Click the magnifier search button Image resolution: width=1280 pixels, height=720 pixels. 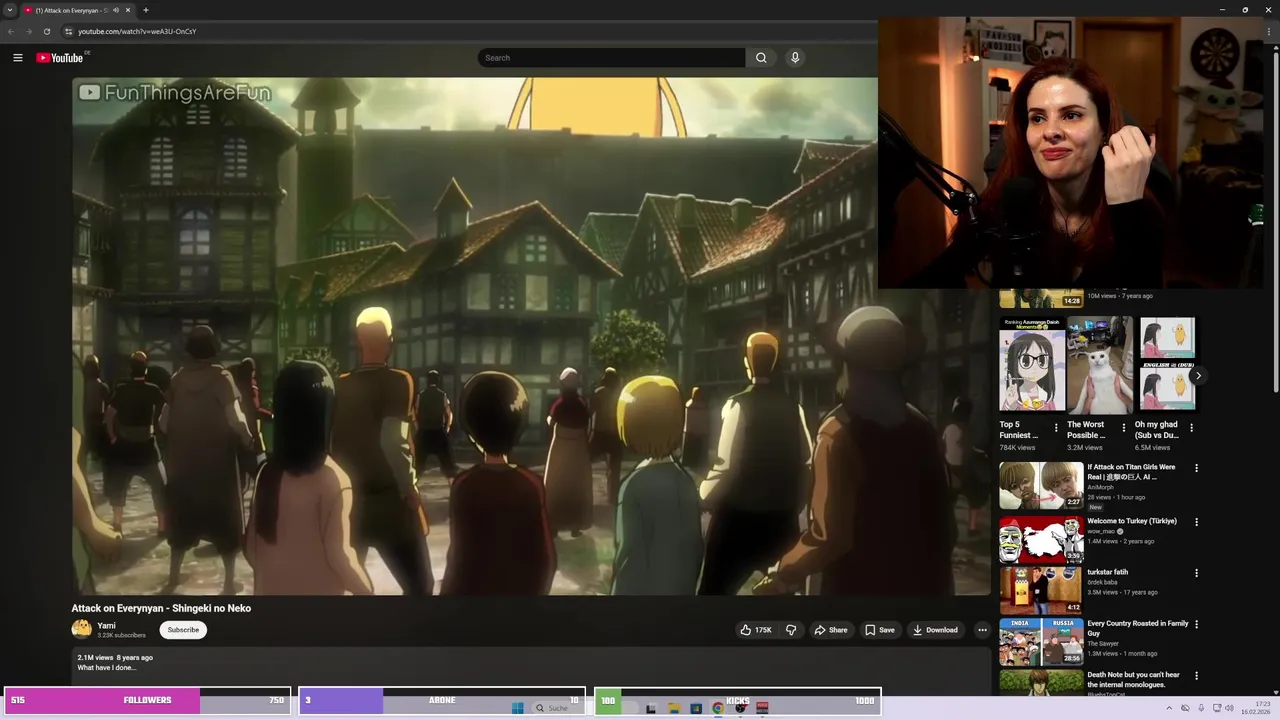761,58
